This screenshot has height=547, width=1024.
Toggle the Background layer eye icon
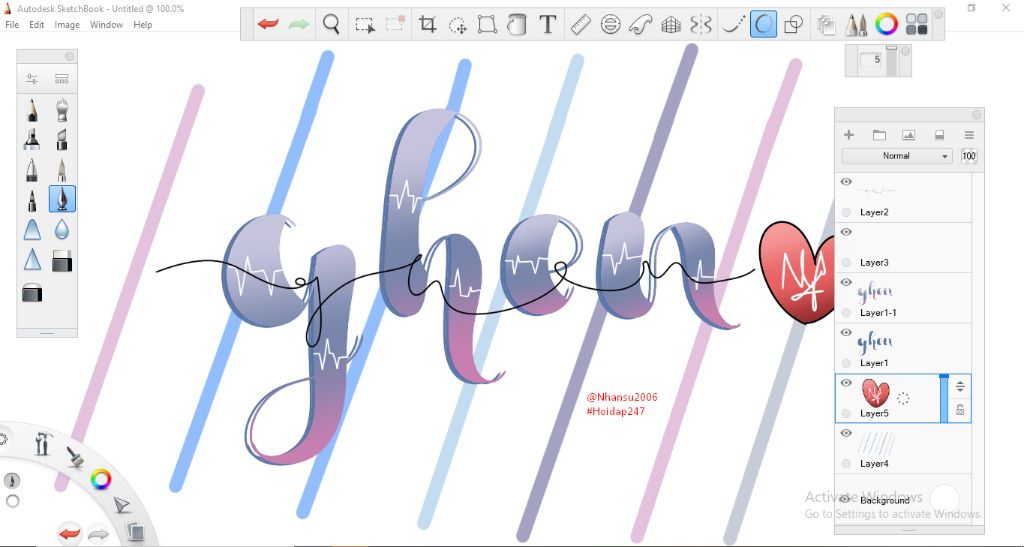pyautogui.click(x=846, y=499)
